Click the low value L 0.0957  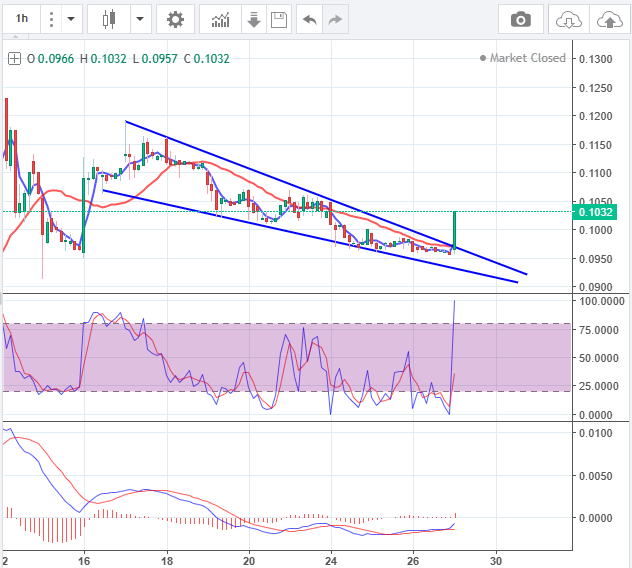[x=155, y=59]
